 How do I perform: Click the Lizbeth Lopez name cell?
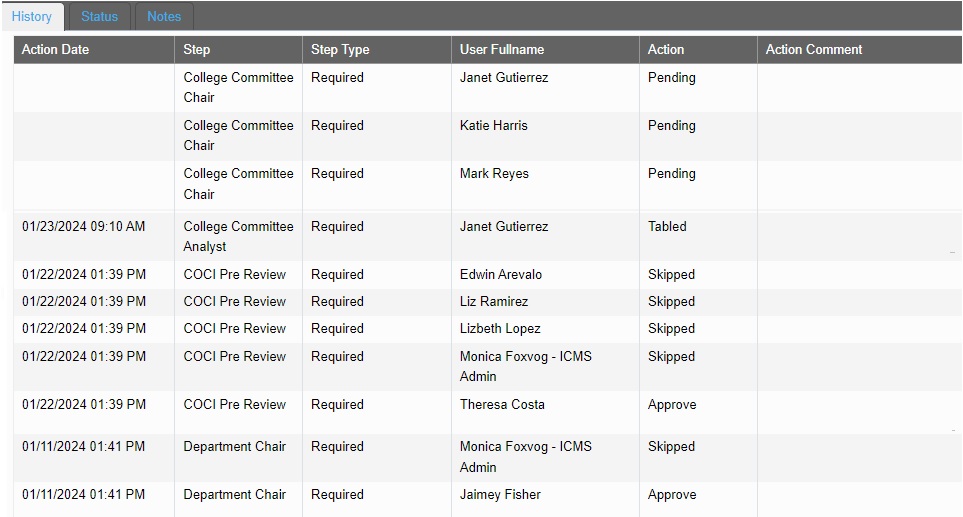pos(545,328)
